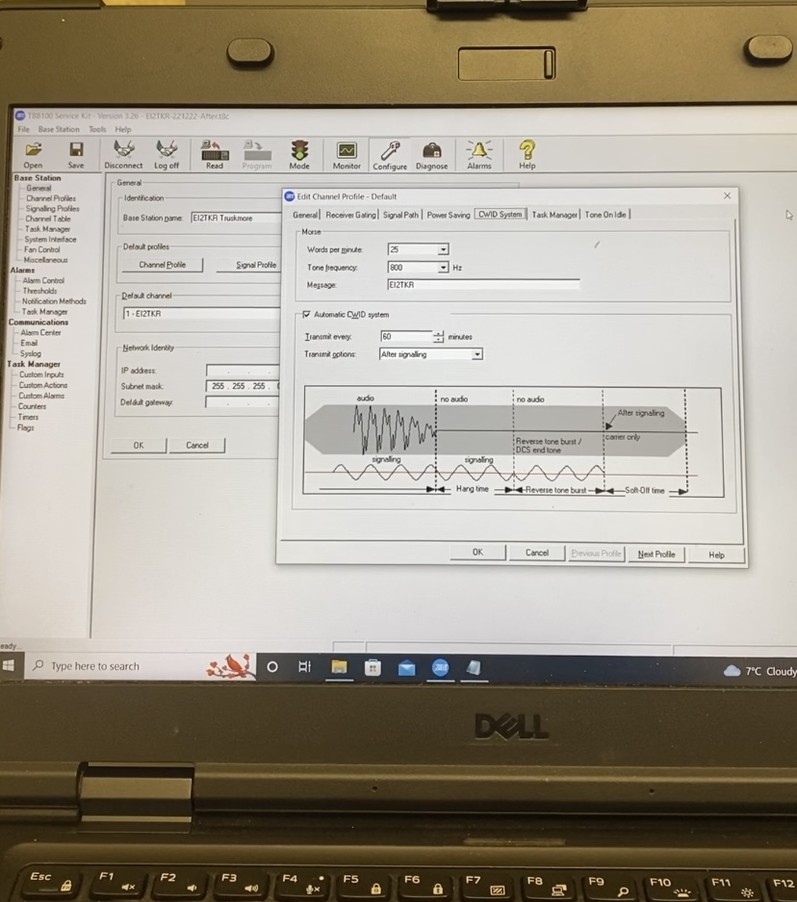Open the Tone frequency dropdown
This screenshot has width=797, height=902.
coord(443,268)
